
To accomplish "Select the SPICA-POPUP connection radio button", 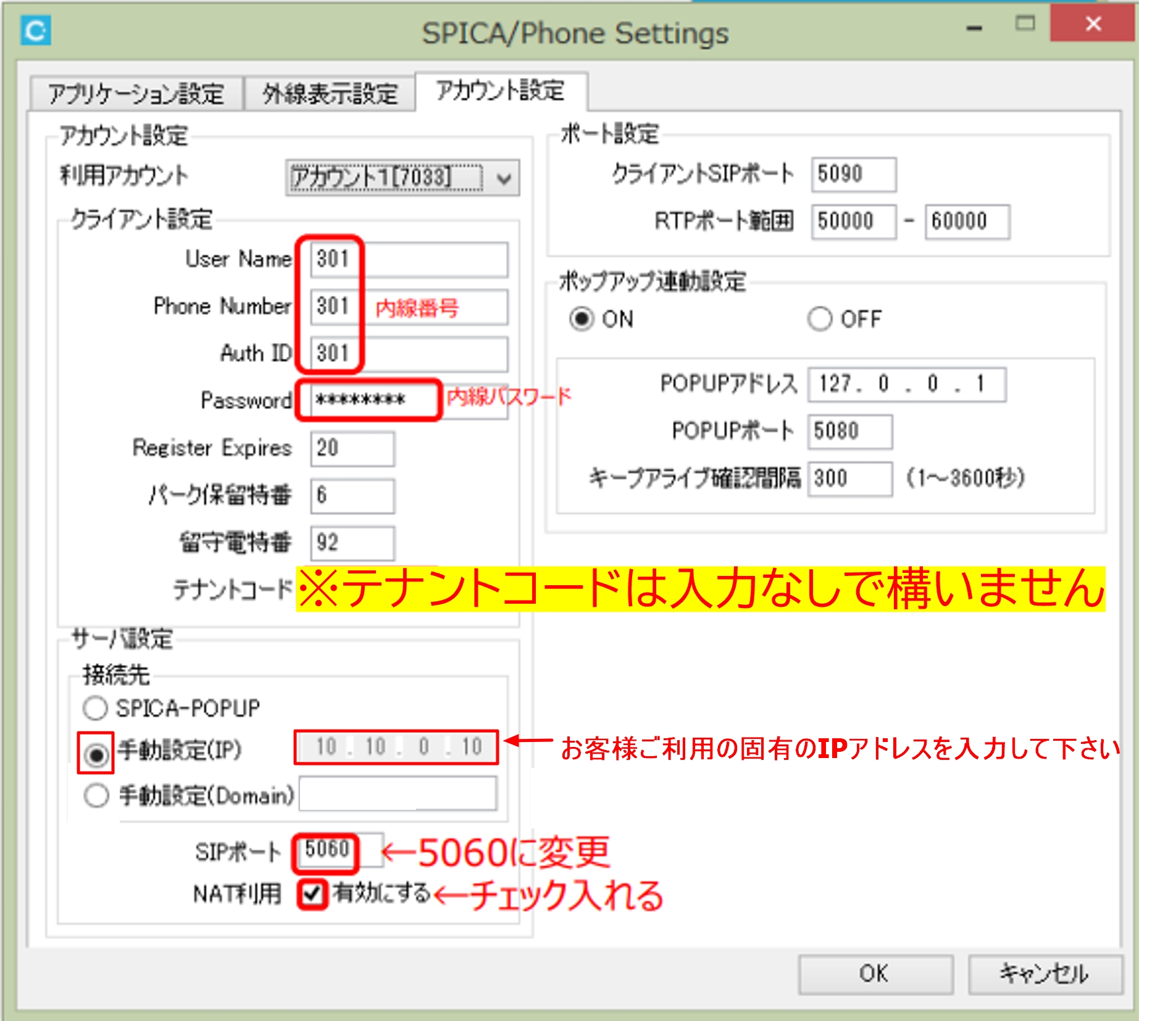I will point(96,708).
